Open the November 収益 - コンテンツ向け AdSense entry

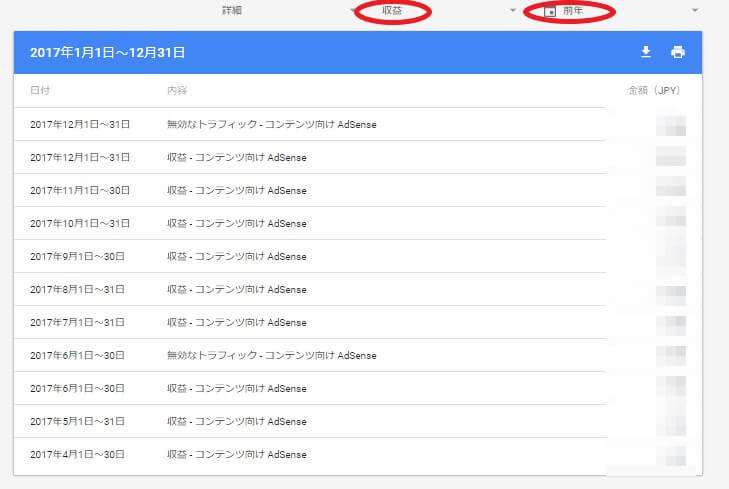point(237,190)
